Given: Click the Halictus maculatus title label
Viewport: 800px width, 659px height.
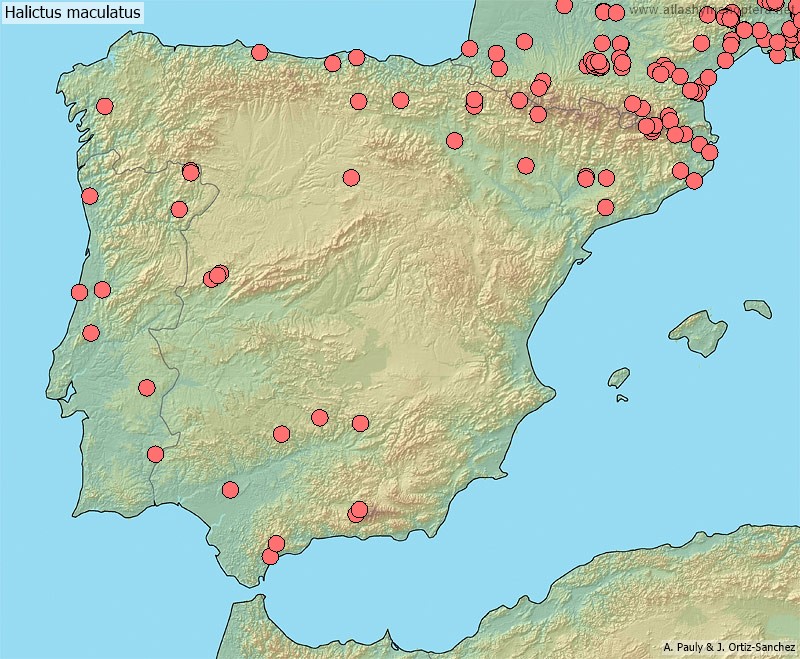Looking at the screenshot, I should pyautogui.click(x=72, y=13).
